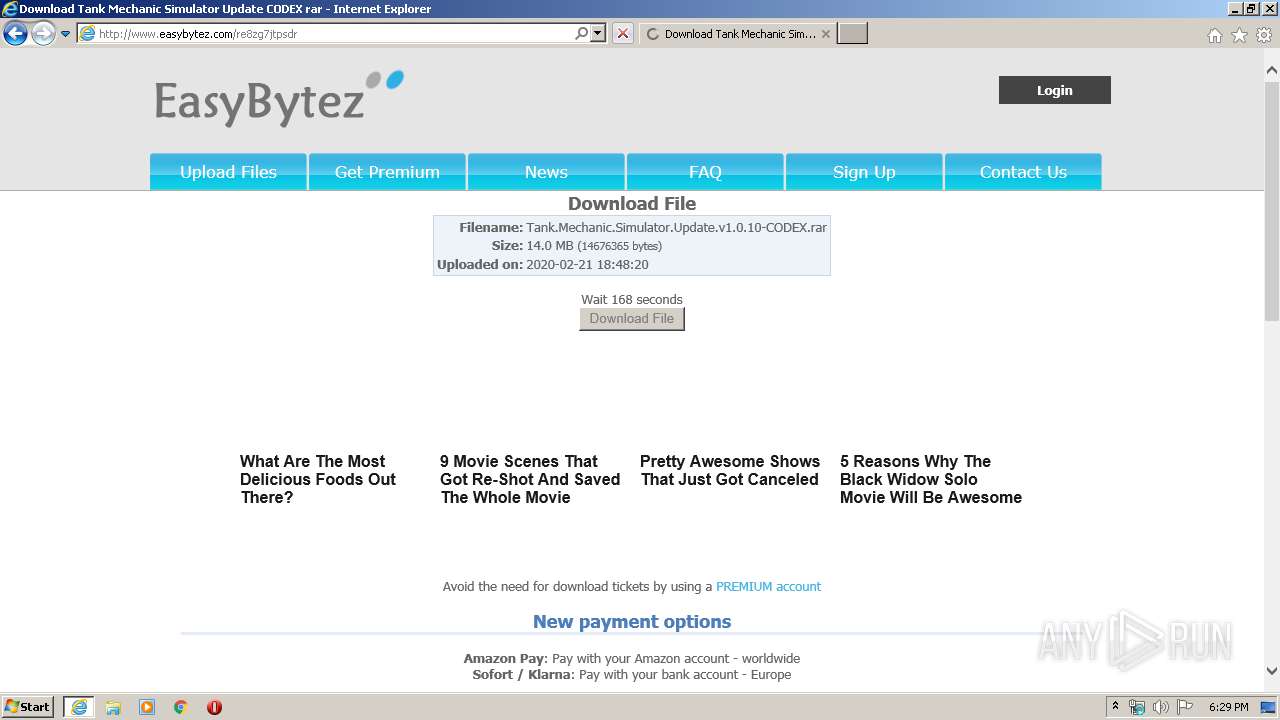Screen dimensions: 1280x720
Task: Click the Login button
Action: pos(1054,90)
